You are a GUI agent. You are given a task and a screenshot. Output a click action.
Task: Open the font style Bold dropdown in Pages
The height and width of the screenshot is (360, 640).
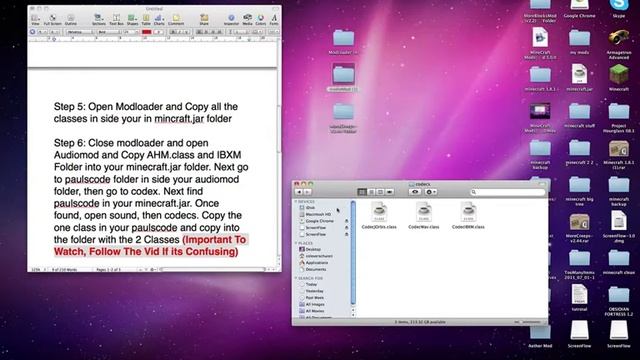pyautogui.click(x=109, y=32)
